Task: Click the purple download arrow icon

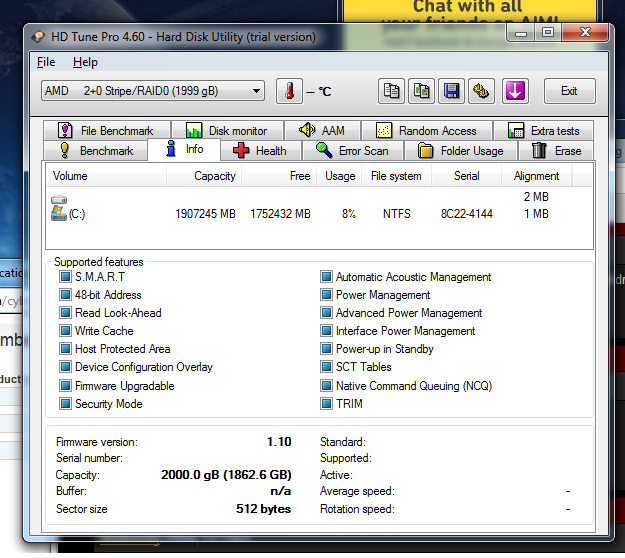Action: pos(515,91)
